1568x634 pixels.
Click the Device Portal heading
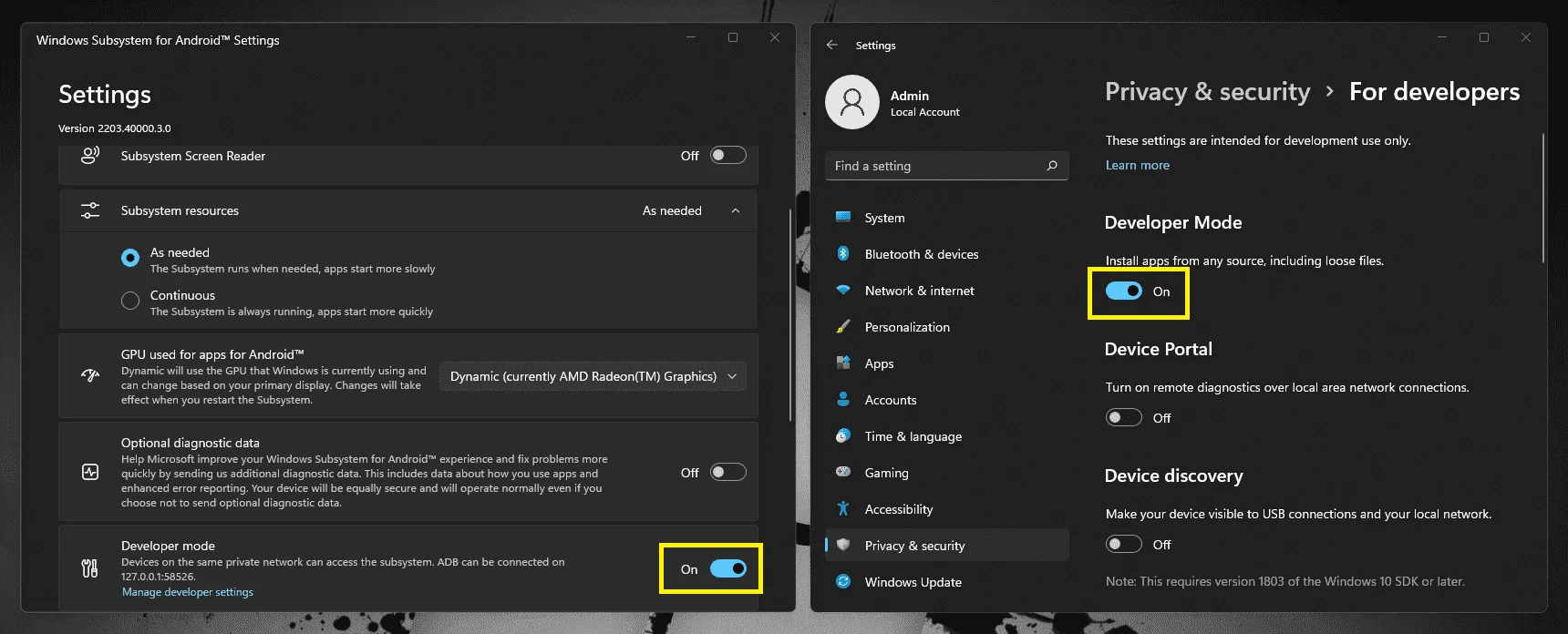(x=1159, y=349)
